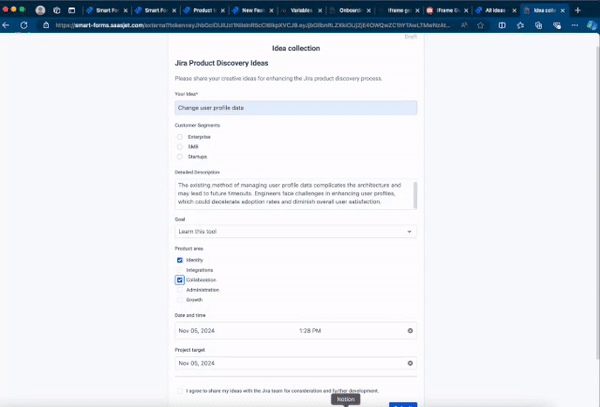Switch to the first iframe tab
This screenshot has width=600, height=407.
pyautogui.click(x=398, y=10)
